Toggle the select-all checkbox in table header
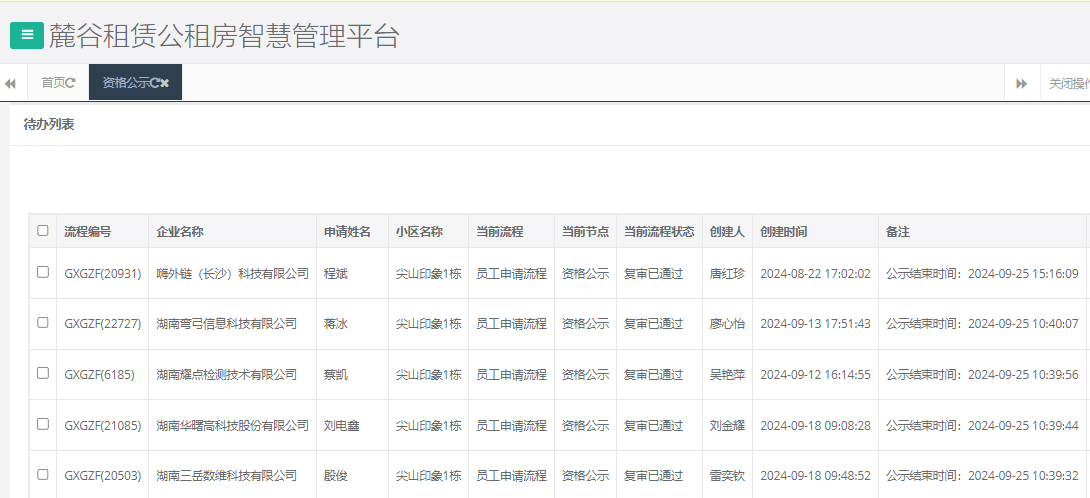 pos(42,231)
